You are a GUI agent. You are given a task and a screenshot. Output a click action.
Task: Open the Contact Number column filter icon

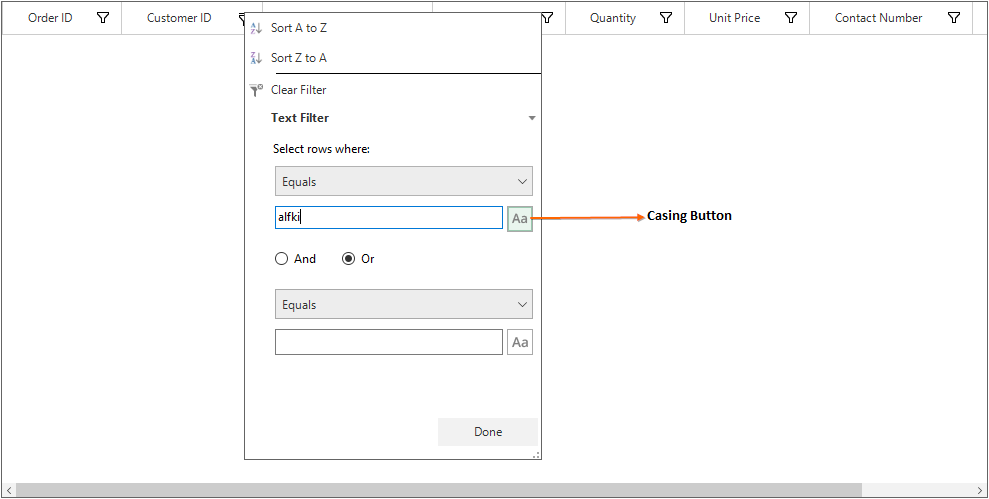[x=954, y=18]
